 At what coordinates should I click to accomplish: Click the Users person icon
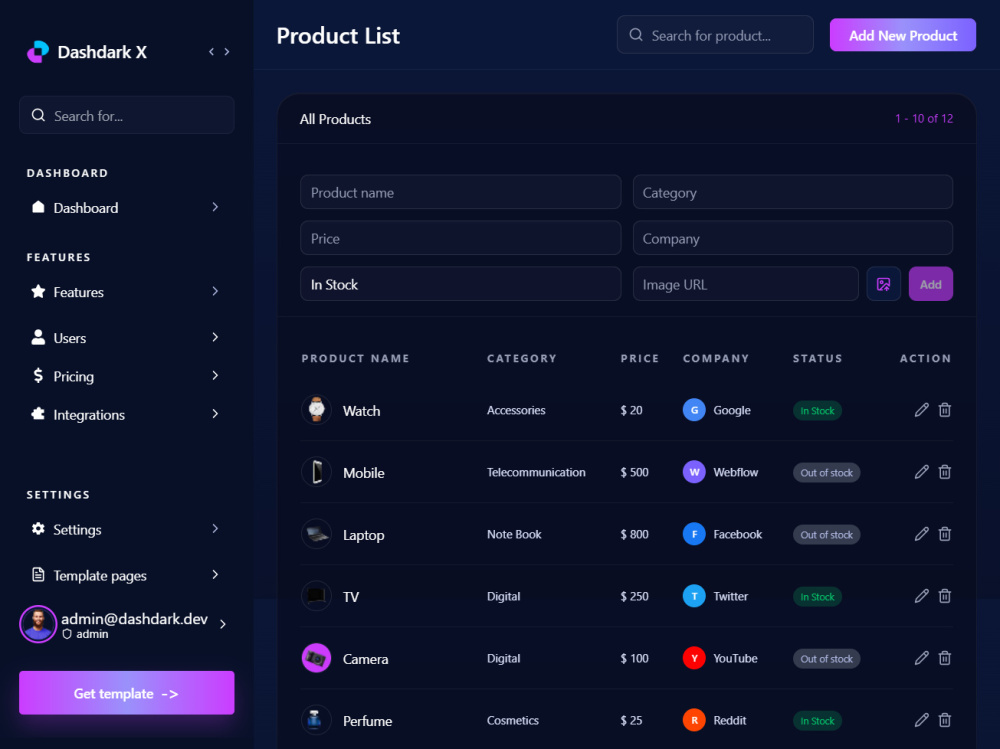tap(38, 337)
